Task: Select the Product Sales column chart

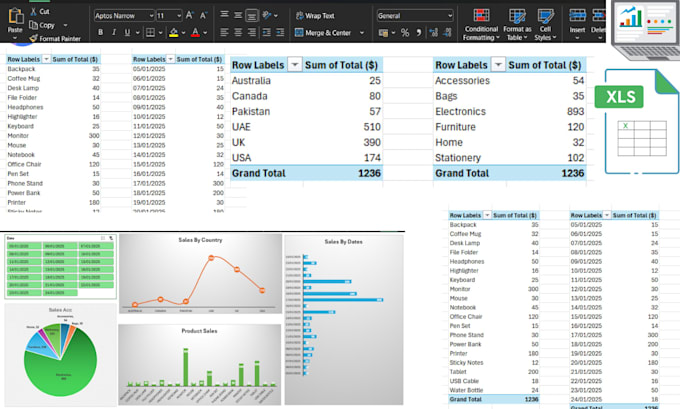Action: (199, 364)
